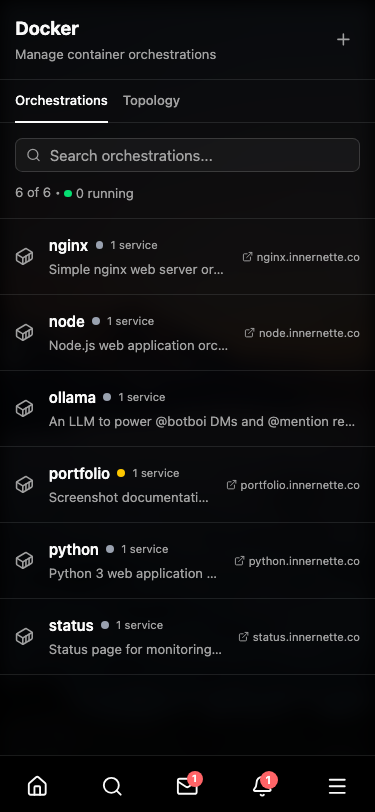
Task: Click the magnifier icon in search field
Action: pyautogui.click(x=34, y=155)
